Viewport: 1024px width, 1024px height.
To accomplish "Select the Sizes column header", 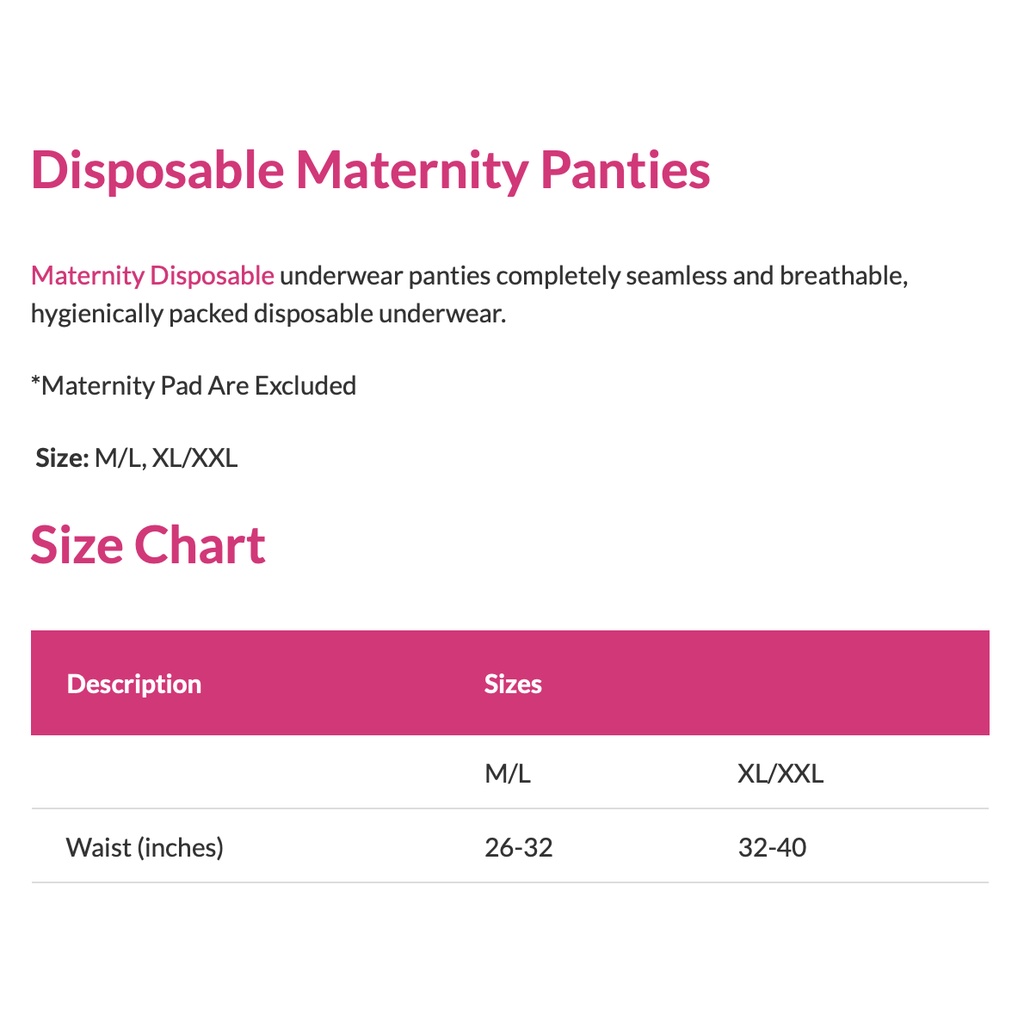I will (513, 684).
